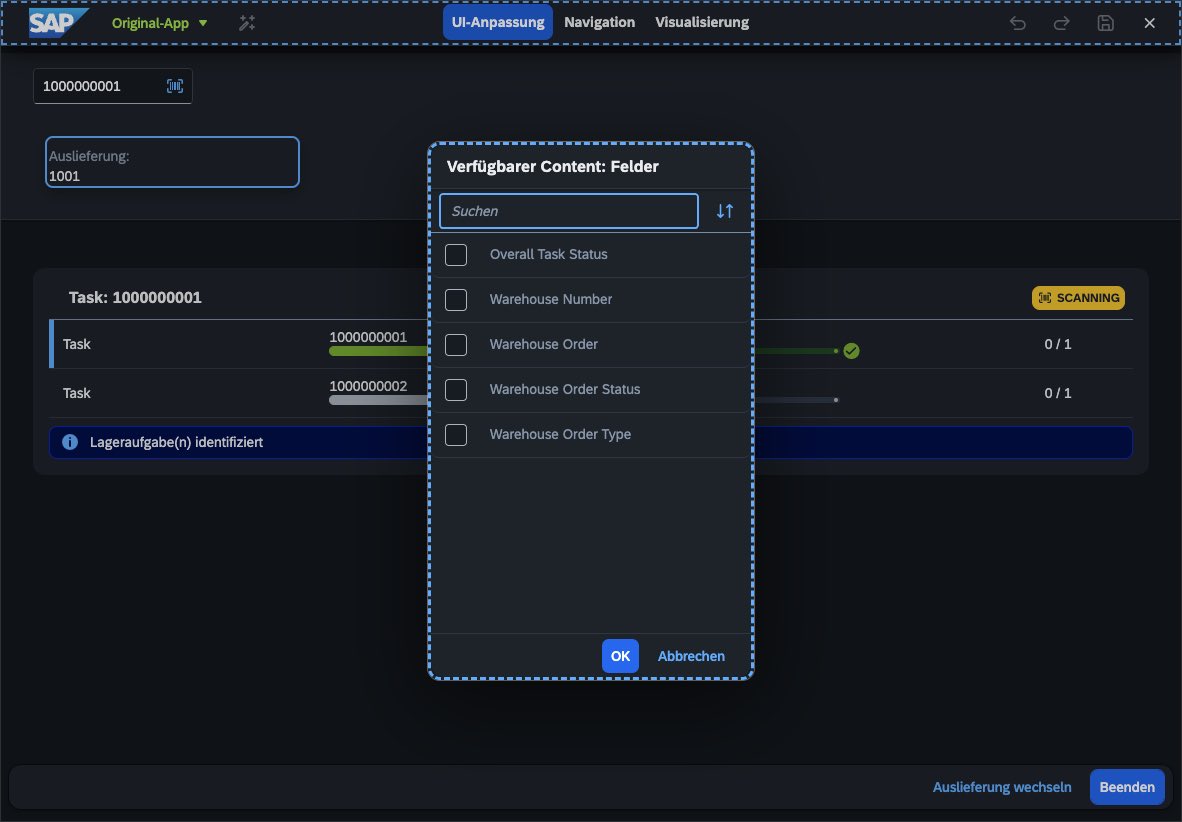The width and height of the screenshot is (1182, 822).
Task: Undo the last change
Action: point(1018,23)
